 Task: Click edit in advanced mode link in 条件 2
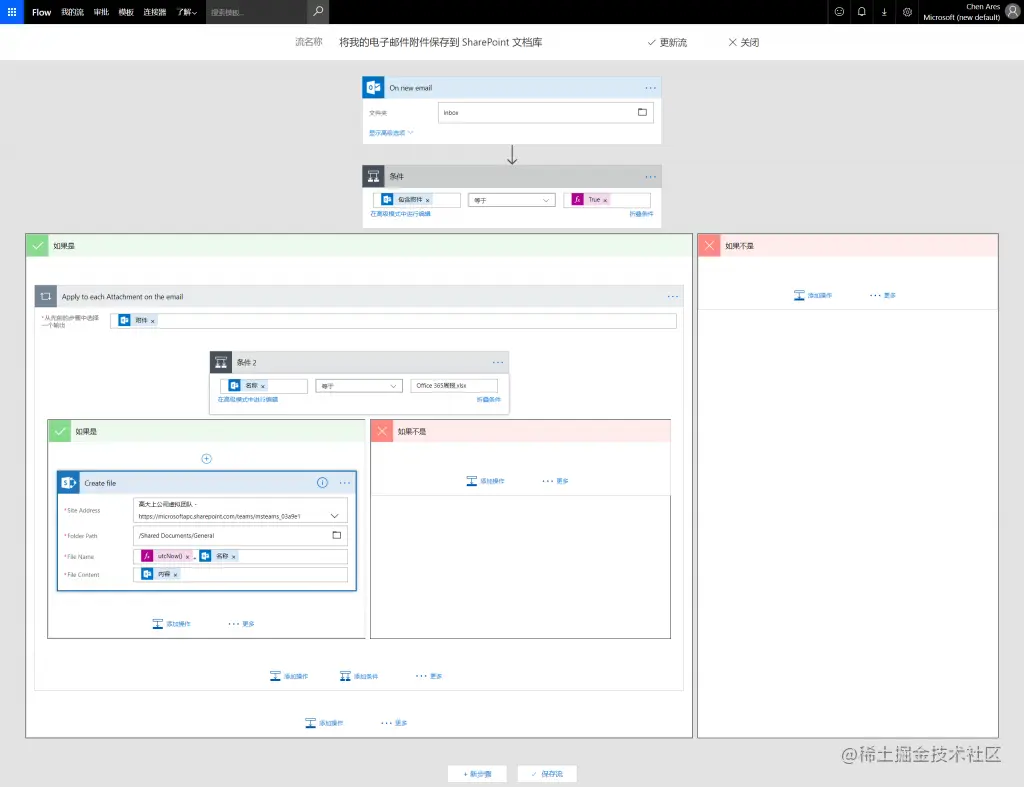248,399
